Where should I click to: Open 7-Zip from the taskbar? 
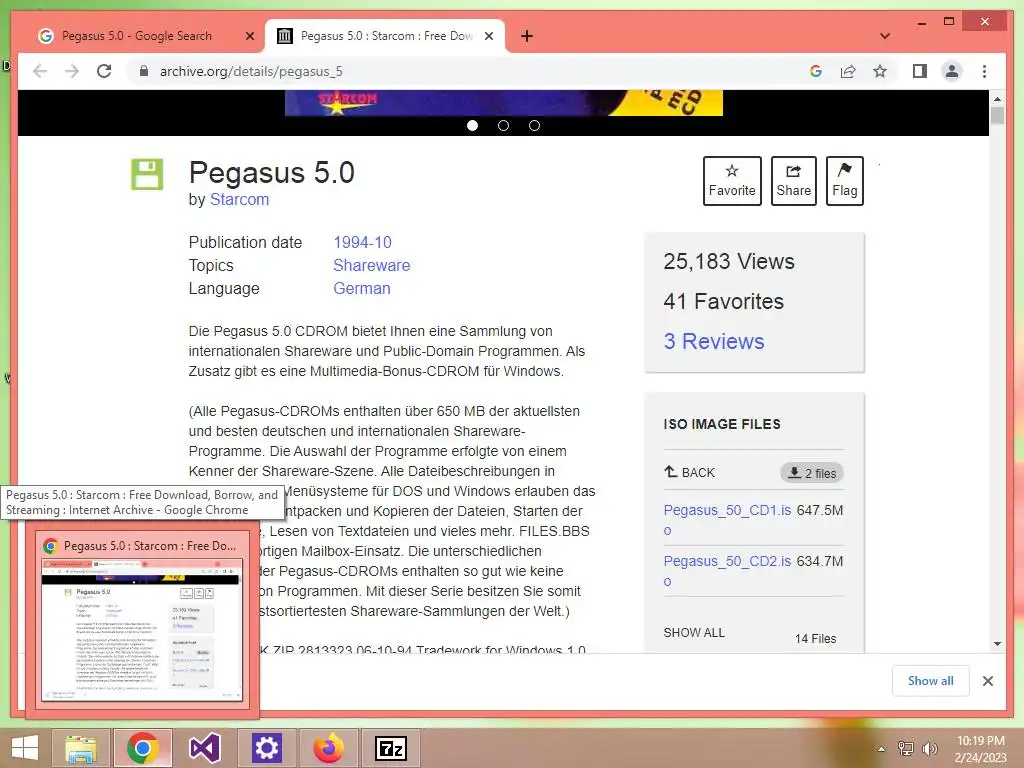tap(391, 748)
